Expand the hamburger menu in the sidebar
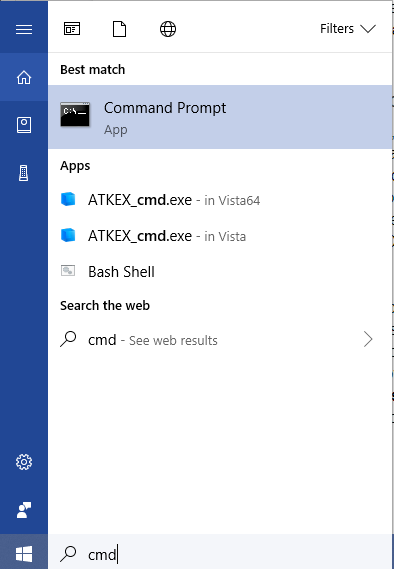 pos(24,29)
